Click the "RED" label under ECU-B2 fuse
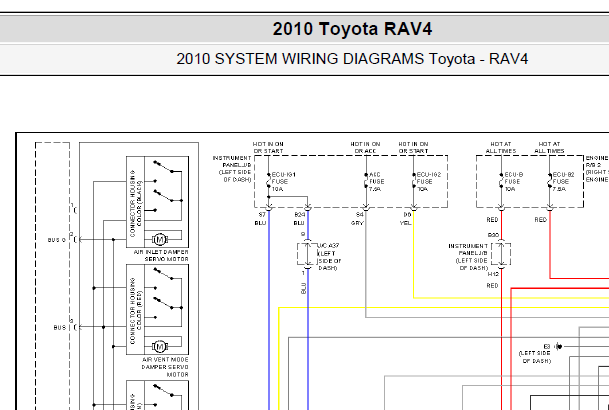The height and width of the screenshot is (410, 609). (541, 220)
